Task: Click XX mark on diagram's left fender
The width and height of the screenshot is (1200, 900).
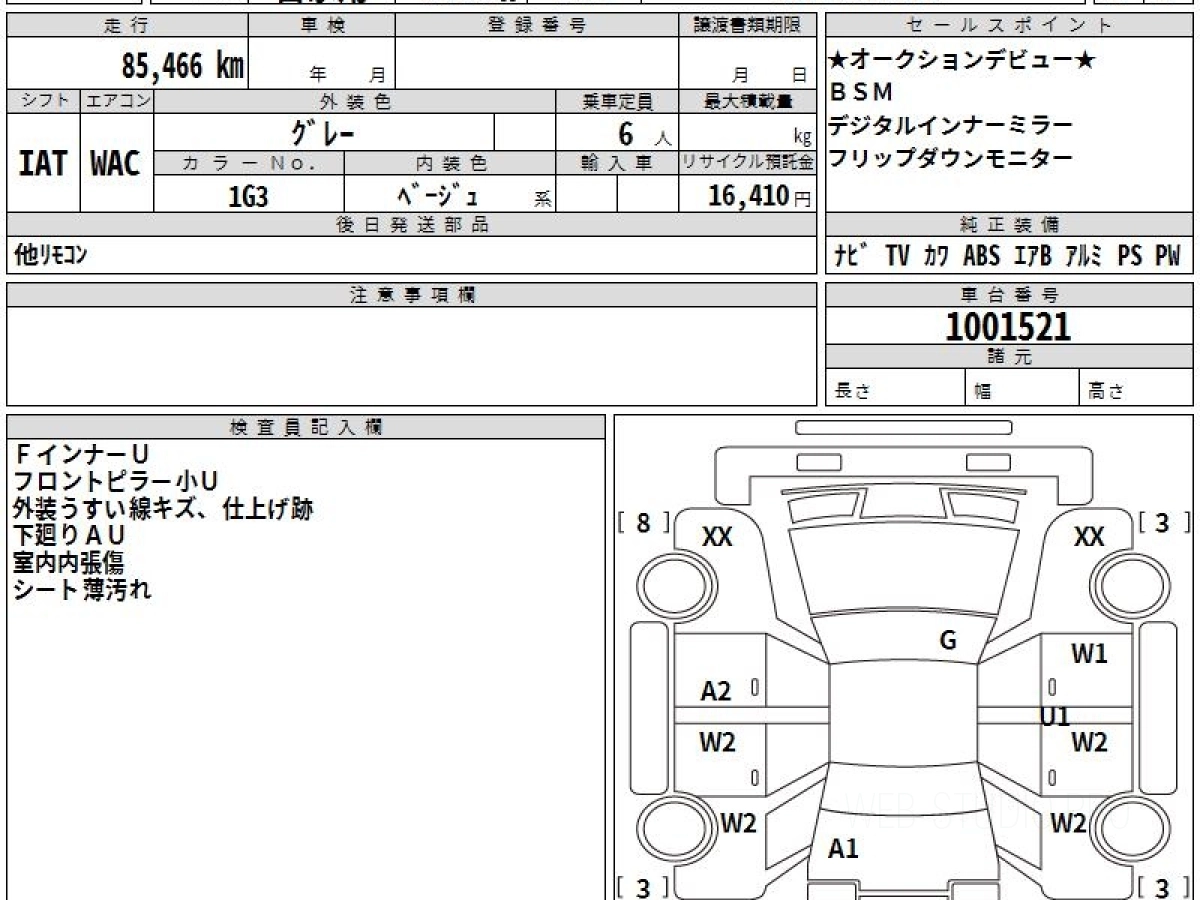Action: 717,537
